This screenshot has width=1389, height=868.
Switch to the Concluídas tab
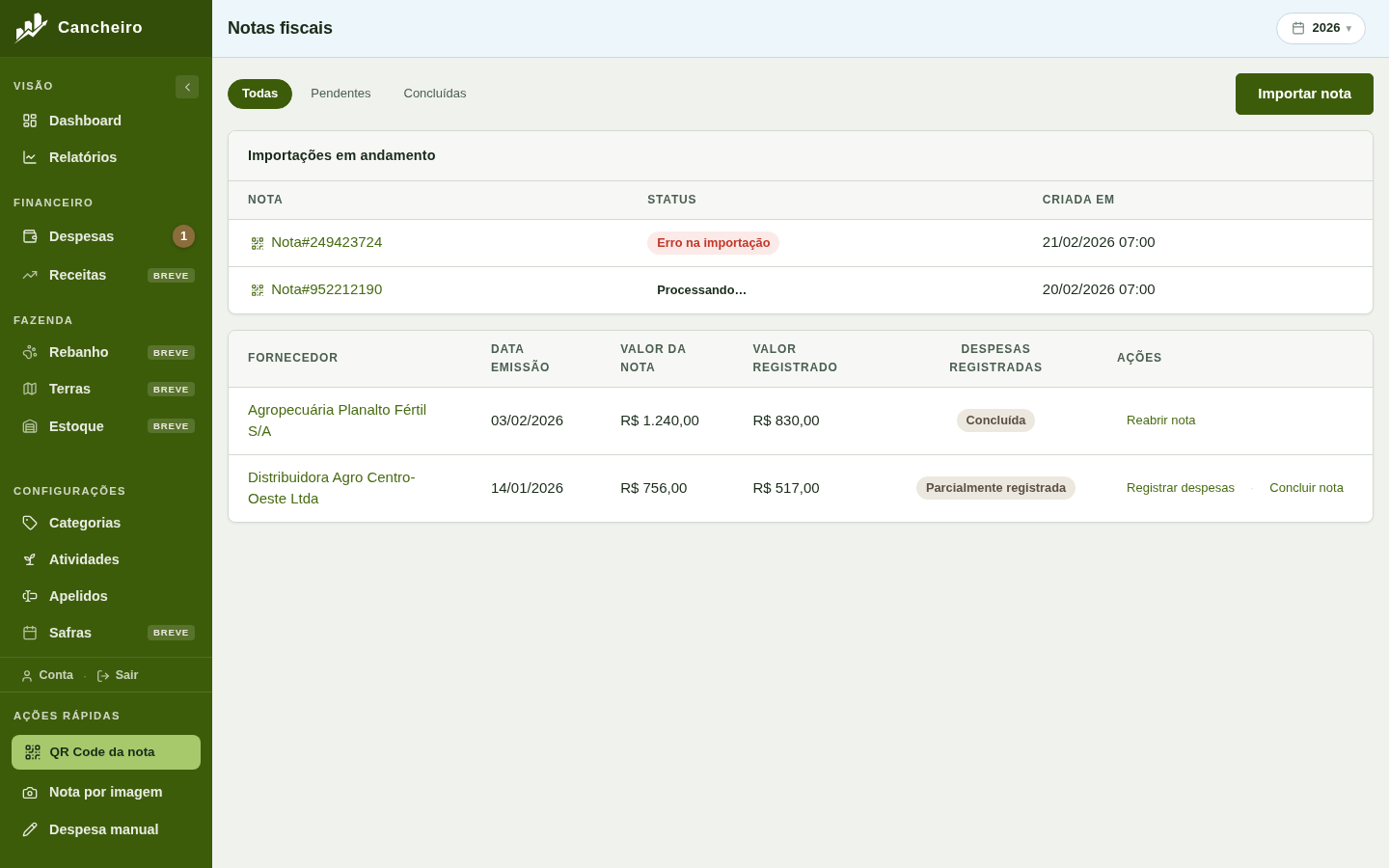click(x=435, y=94)
